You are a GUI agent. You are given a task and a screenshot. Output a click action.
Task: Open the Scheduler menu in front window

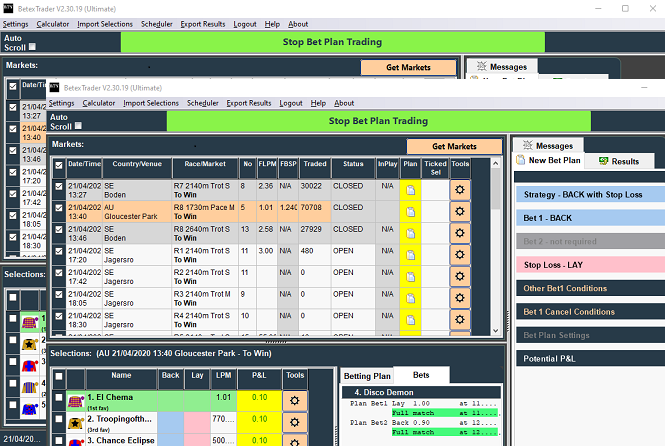[x=201, y=103]
